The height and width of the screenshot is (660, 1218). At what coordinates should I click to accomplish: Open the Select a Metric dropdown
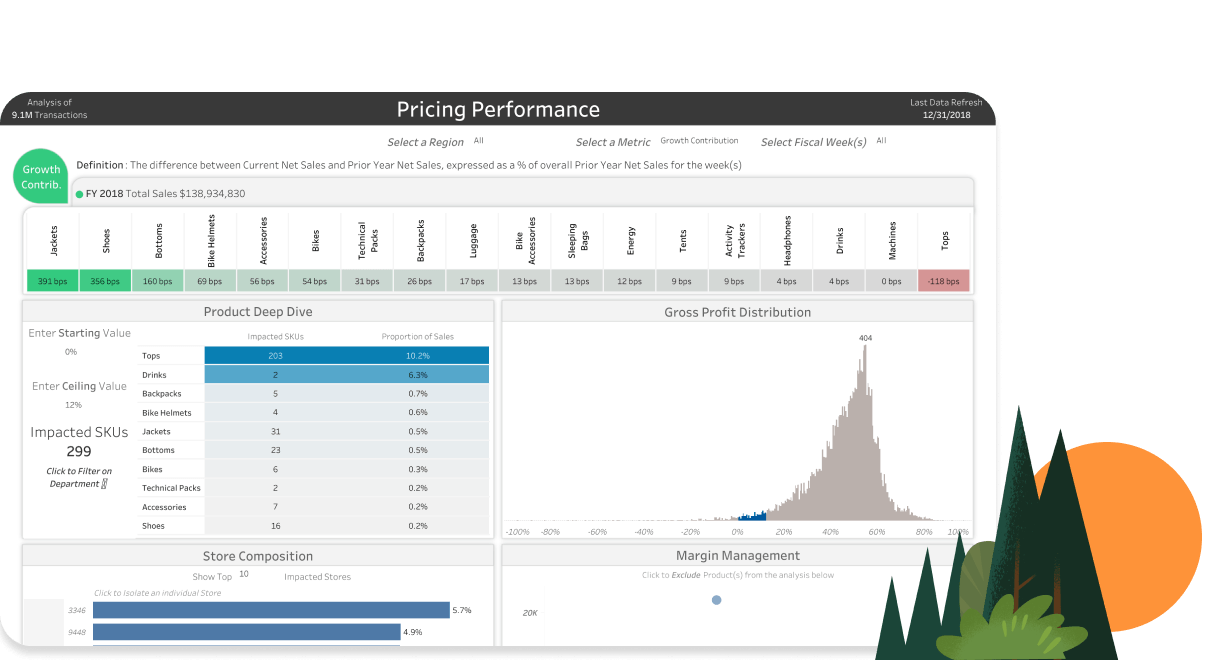pos(699,141)
